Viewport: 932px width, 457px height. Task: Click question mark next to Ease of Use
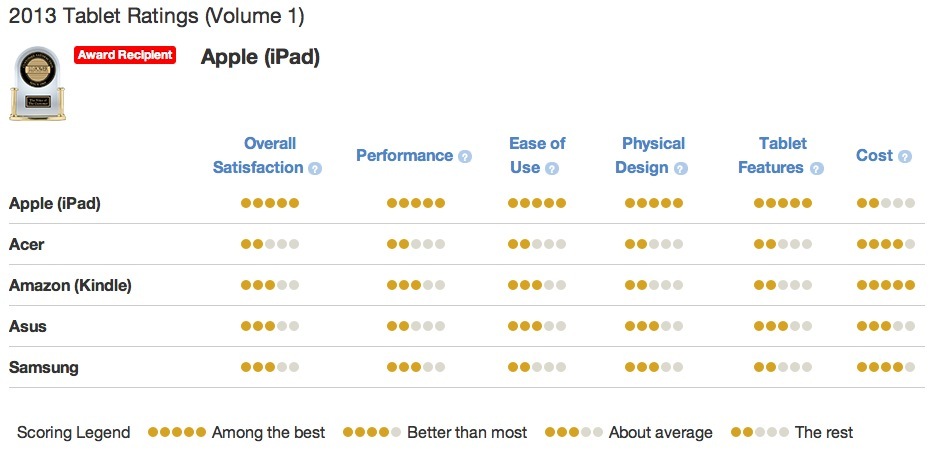[552, 169]
